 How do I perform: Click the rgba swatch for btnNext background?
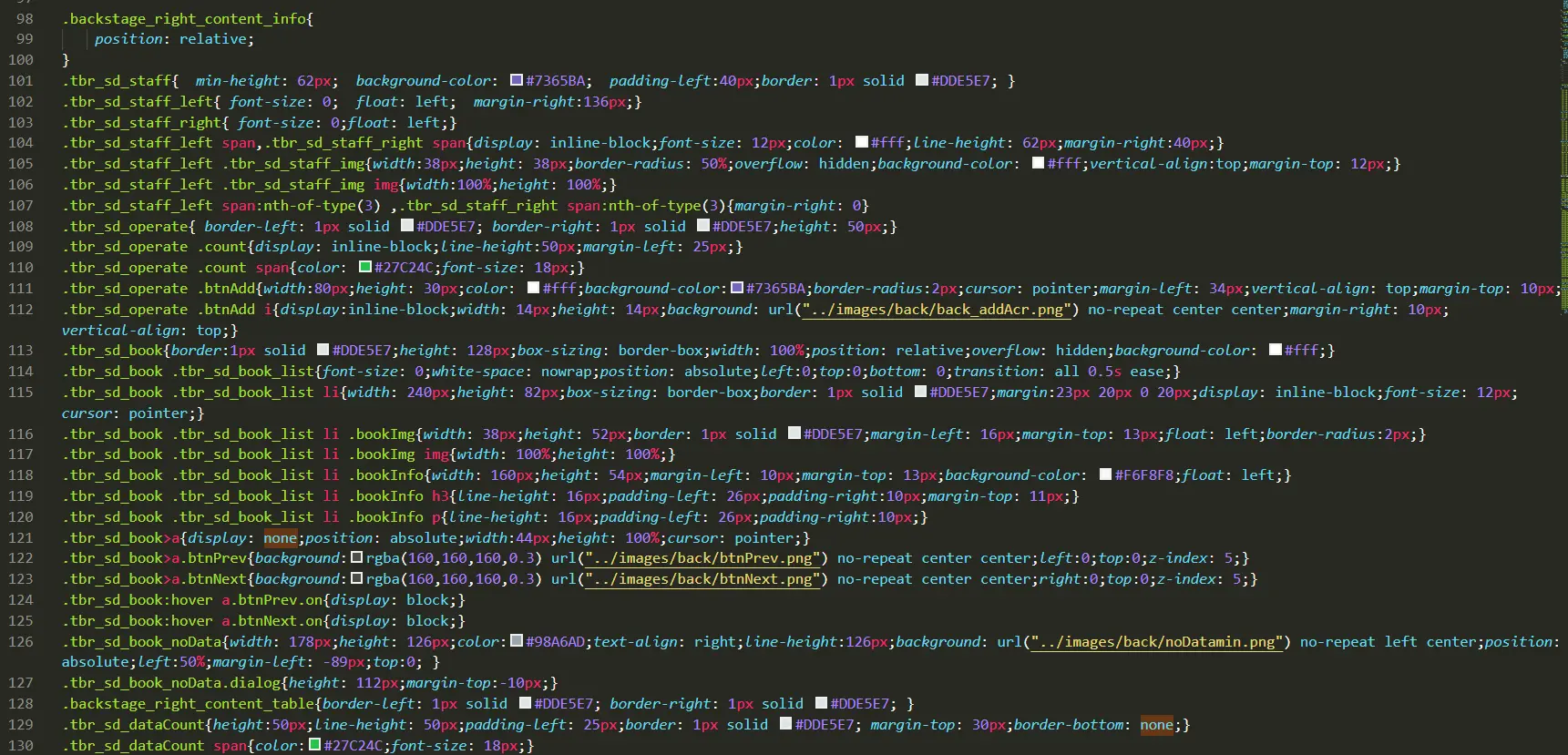[357, 578]
